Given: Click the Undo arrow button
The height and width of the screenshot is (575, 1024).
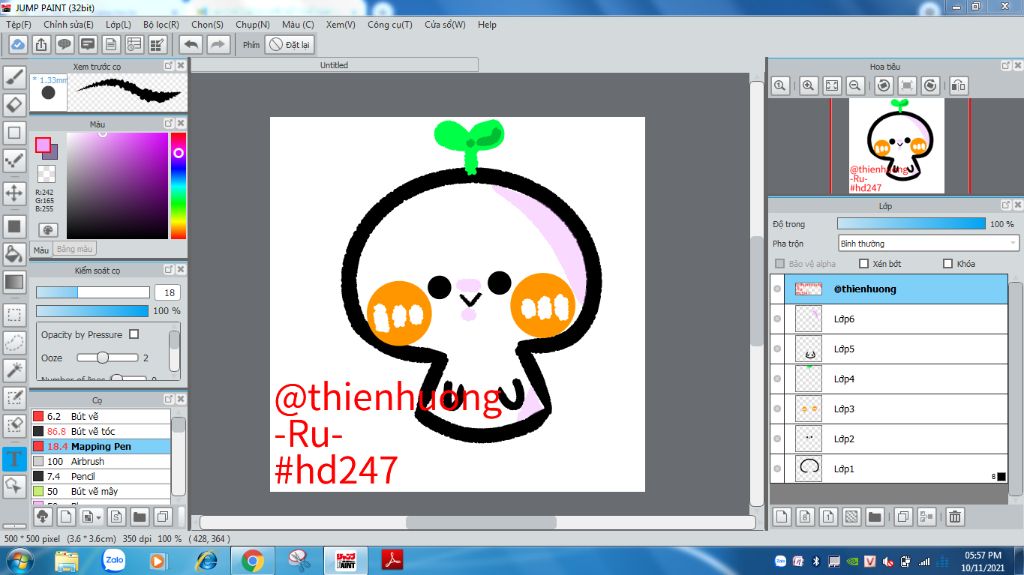Looking at the screenshot, I should tap(191, 44).
